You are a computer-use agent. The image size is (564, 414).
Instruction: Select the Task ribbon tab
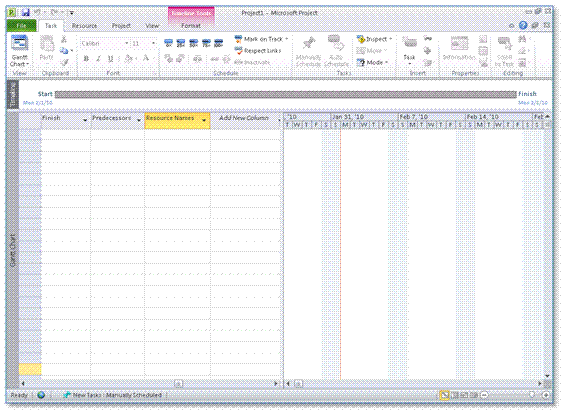click(x=51, y=26)
